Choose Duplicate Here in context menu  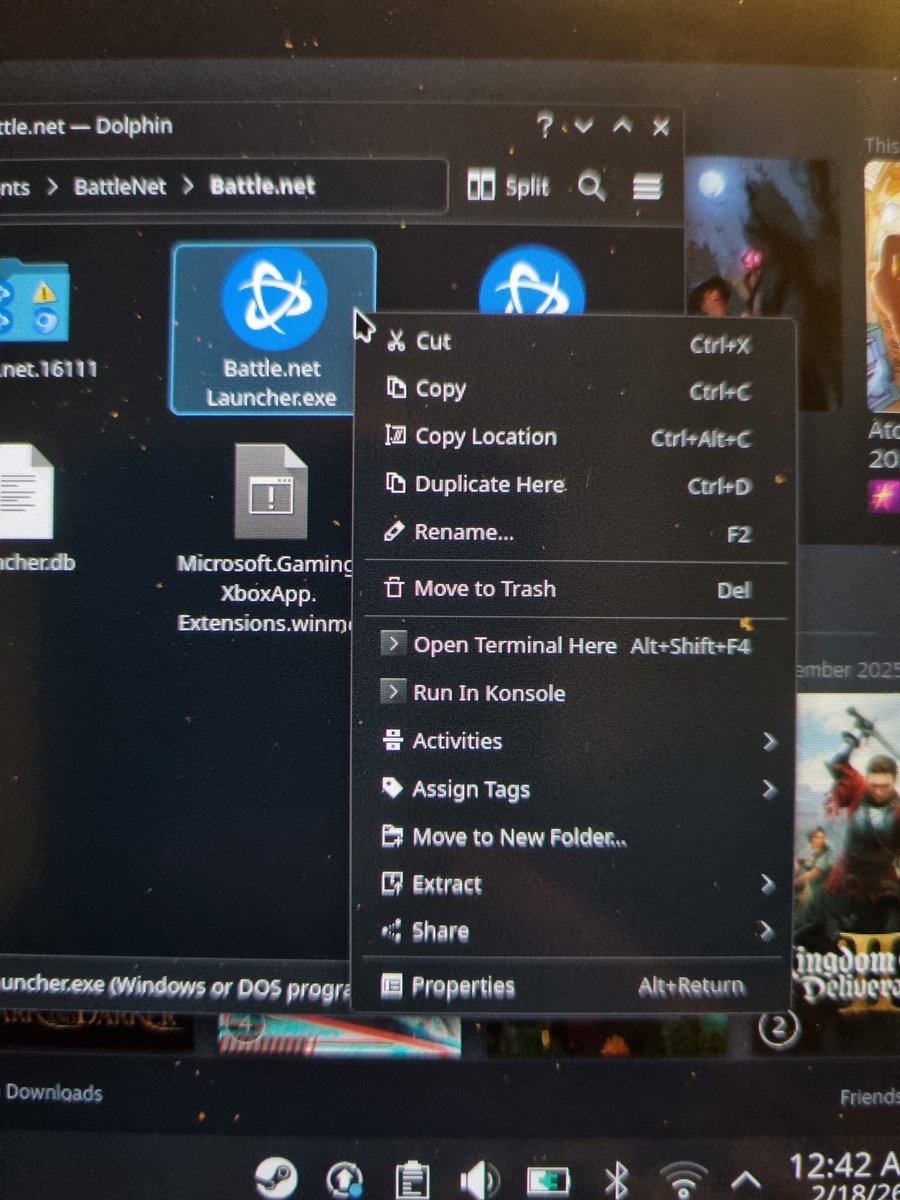point(574,485)
